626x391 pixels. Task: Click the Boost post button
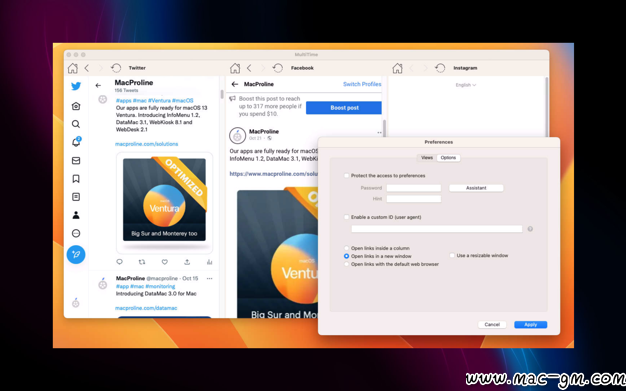[x=344, y=108]
